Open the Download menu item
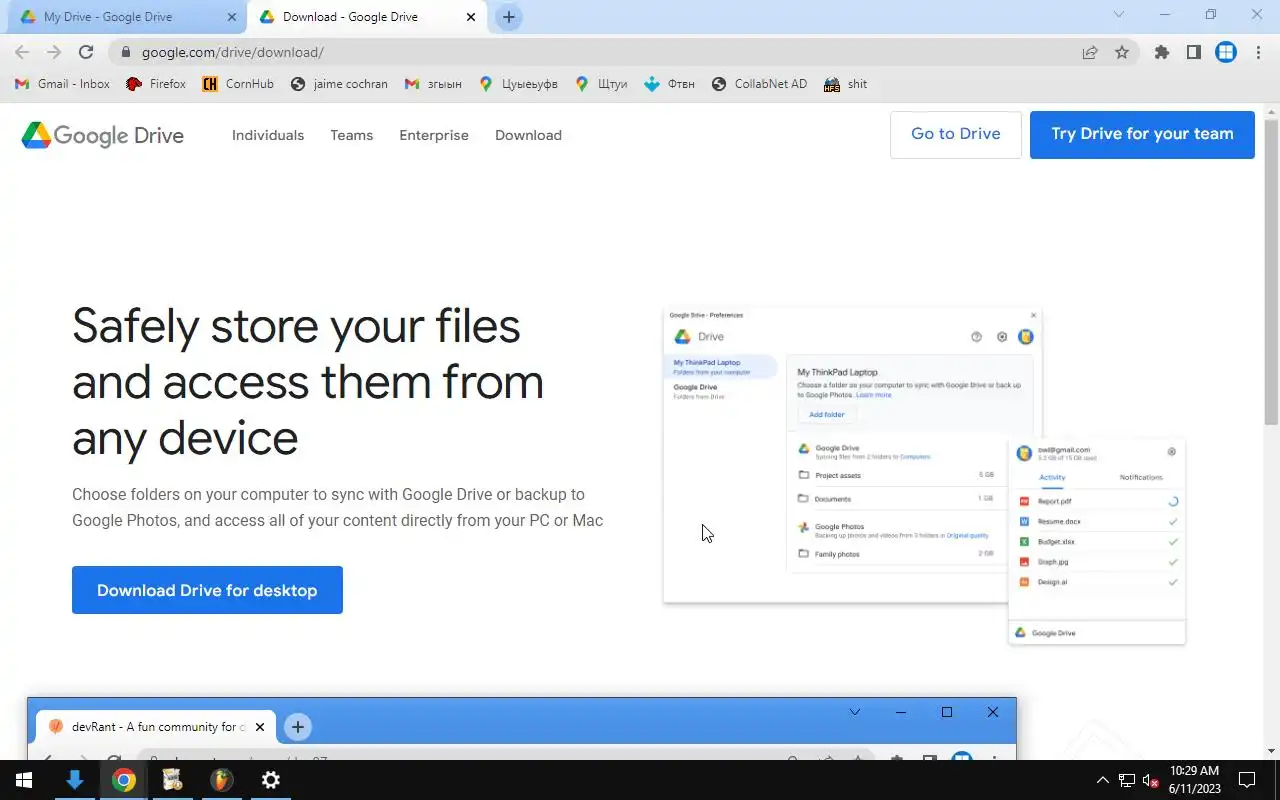 (528, 135)
